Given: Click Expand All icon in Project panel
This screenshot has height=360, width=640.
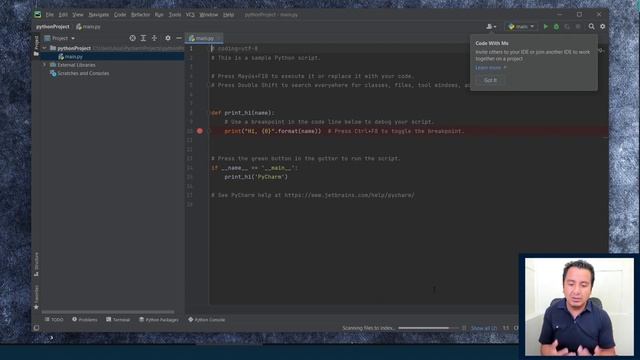Looking at the screenshot, I should point(143,38).
